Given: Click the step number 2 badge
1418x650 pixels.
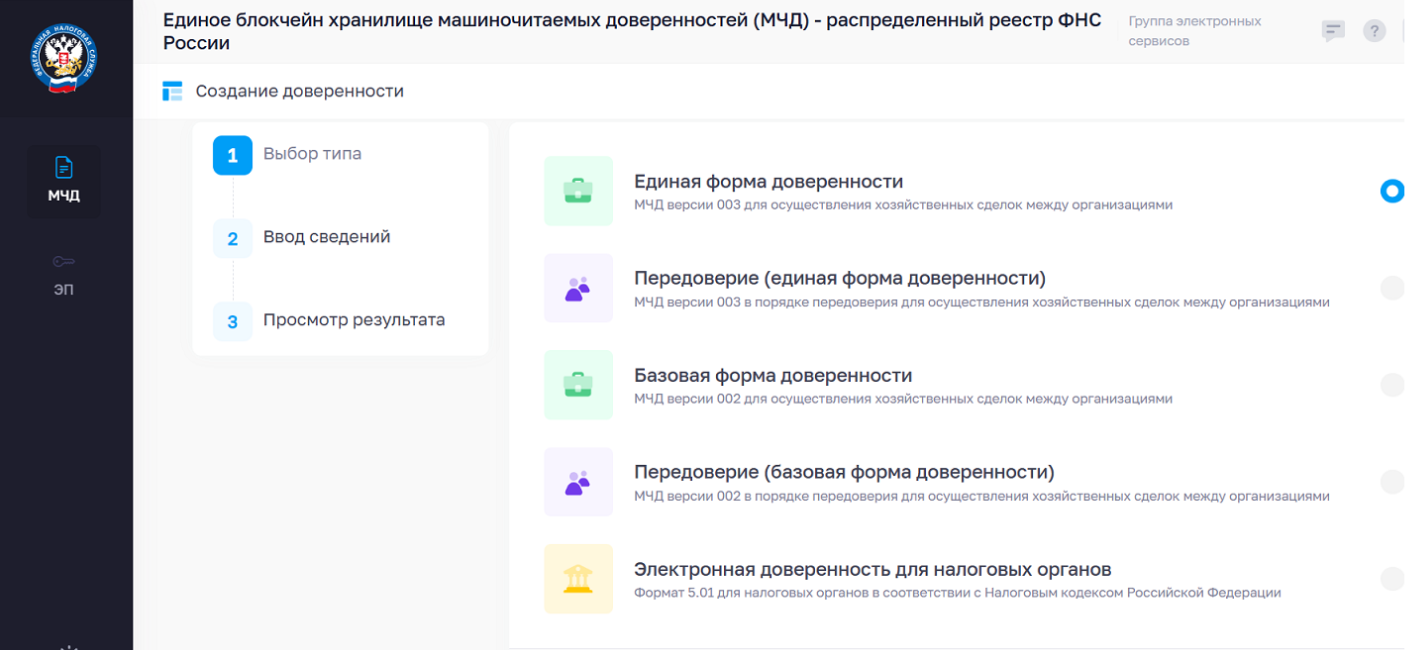Looking at the screenshot, I should click(233, 239).
